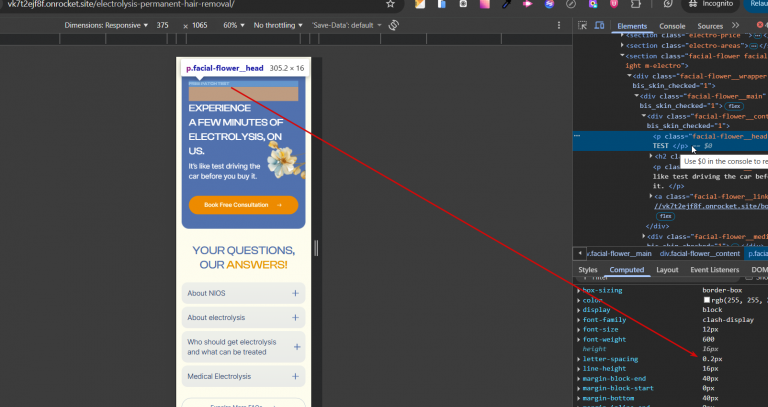This screenshot has height=407, width=768.
Task: Switch to the Sources tab
Action: (x=710, y=26)
